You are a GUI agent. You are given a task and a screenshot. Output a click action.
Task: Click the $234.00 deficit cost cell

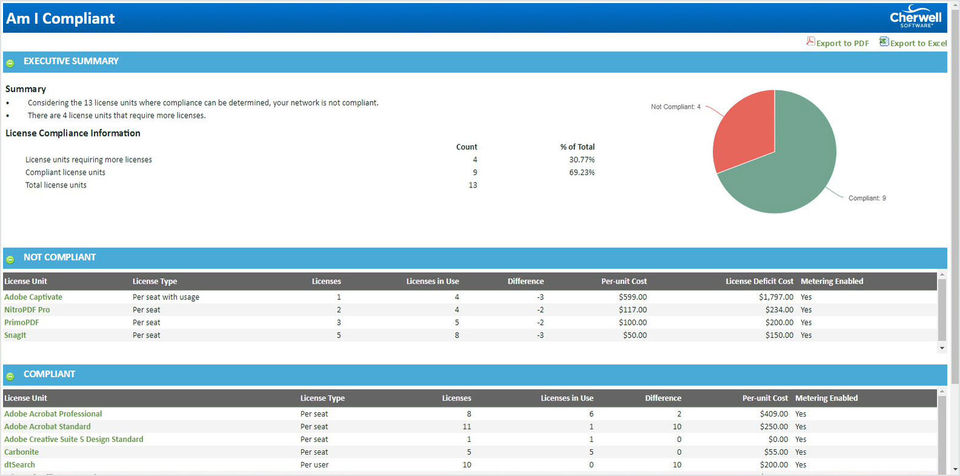[x=779, y=310]
